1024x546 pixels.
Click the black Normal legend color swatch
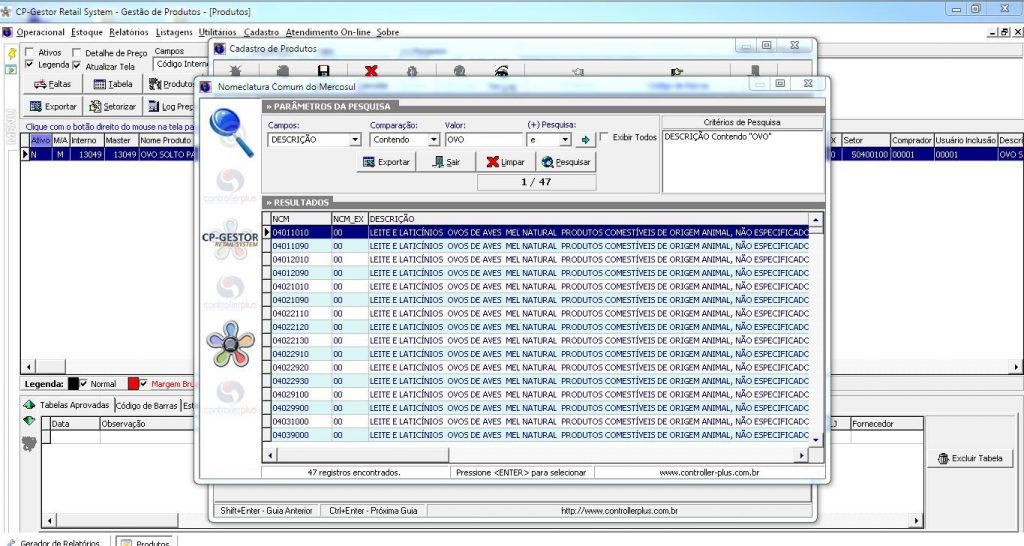[x=73, y=384]
